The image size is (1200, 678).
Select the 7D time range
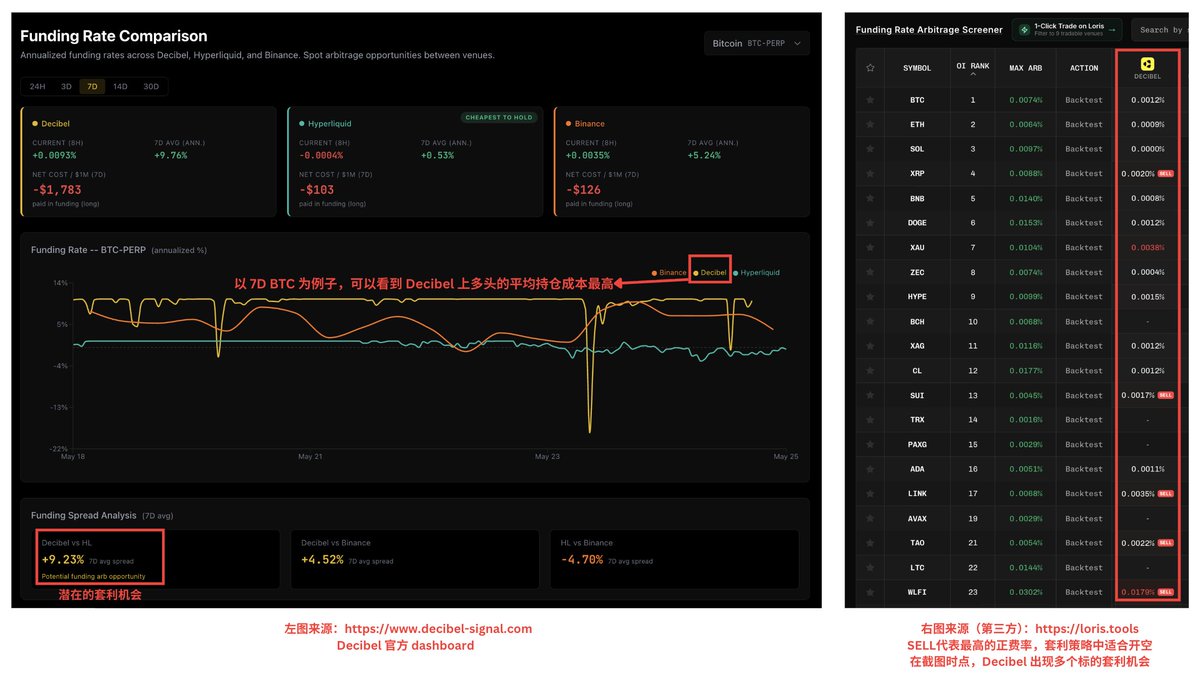[92, 87]
